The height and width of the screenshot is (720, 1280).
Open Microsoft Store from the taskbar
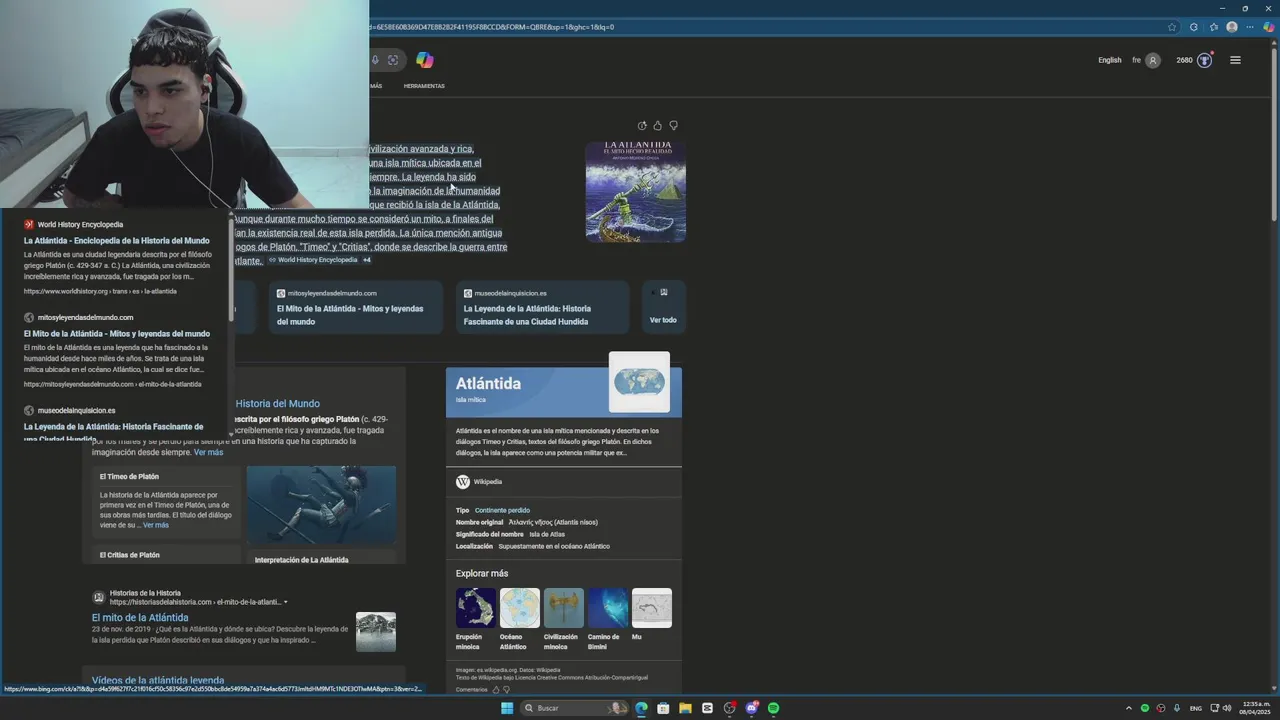(x=663, y=708)
